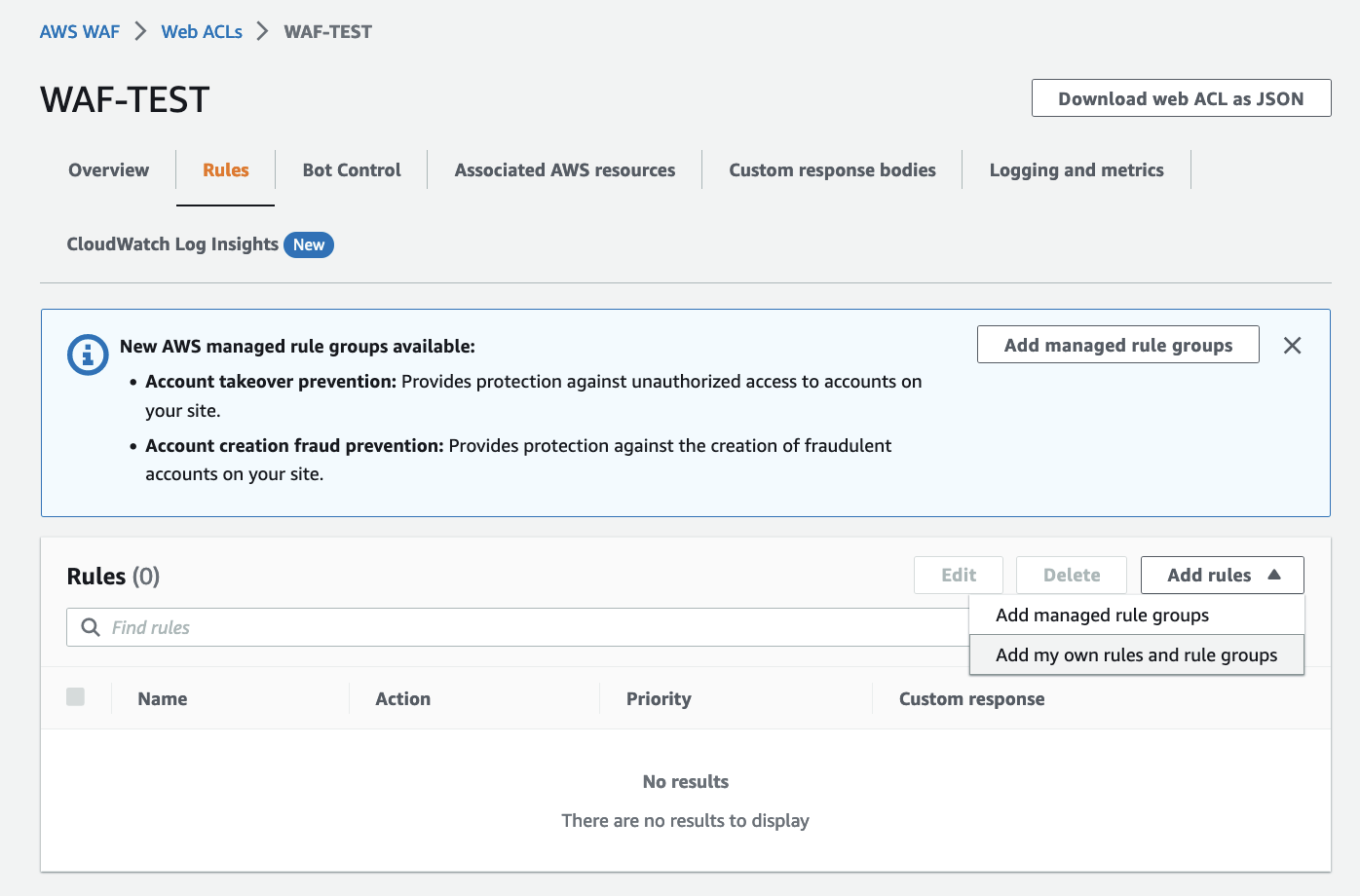
Task: Switch to the Overview tab
Action: tap(108, 170)
